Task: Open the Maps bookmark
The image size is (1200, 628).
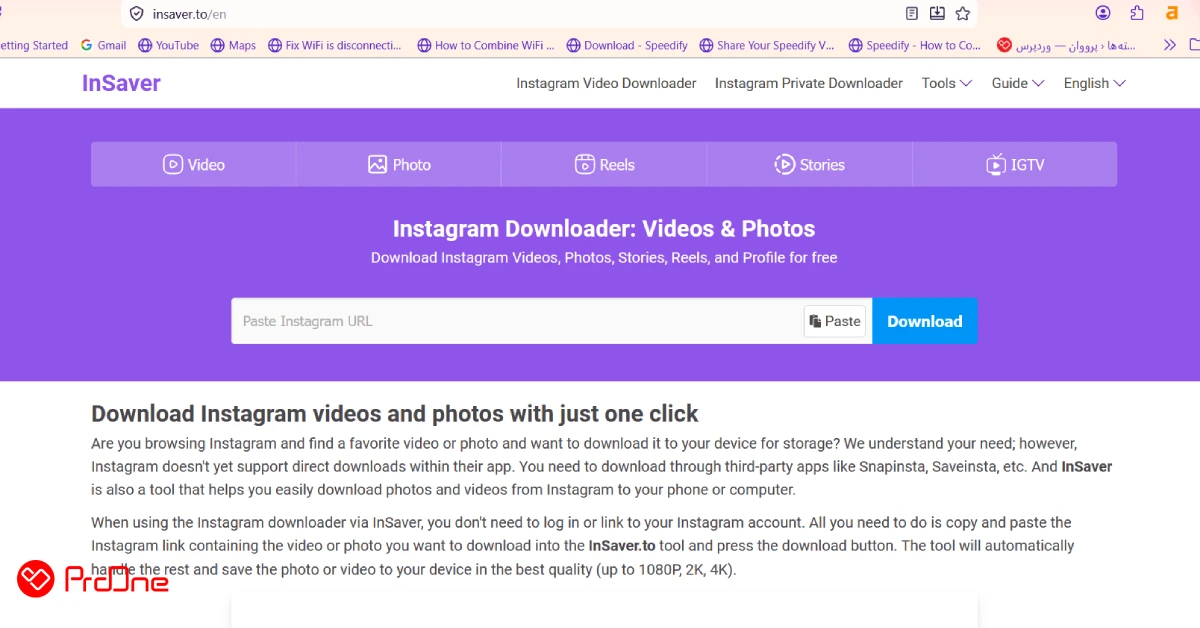Action: 233,45
